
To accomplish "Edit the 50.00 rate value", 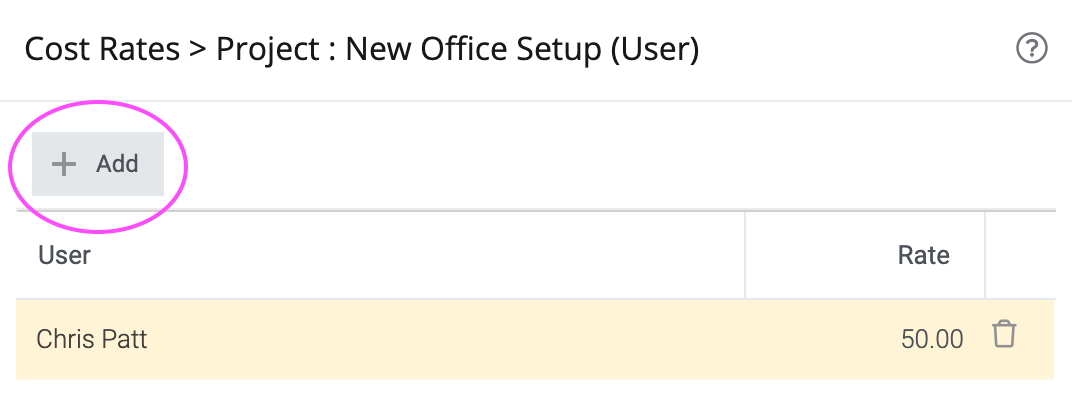I will 932,339.
